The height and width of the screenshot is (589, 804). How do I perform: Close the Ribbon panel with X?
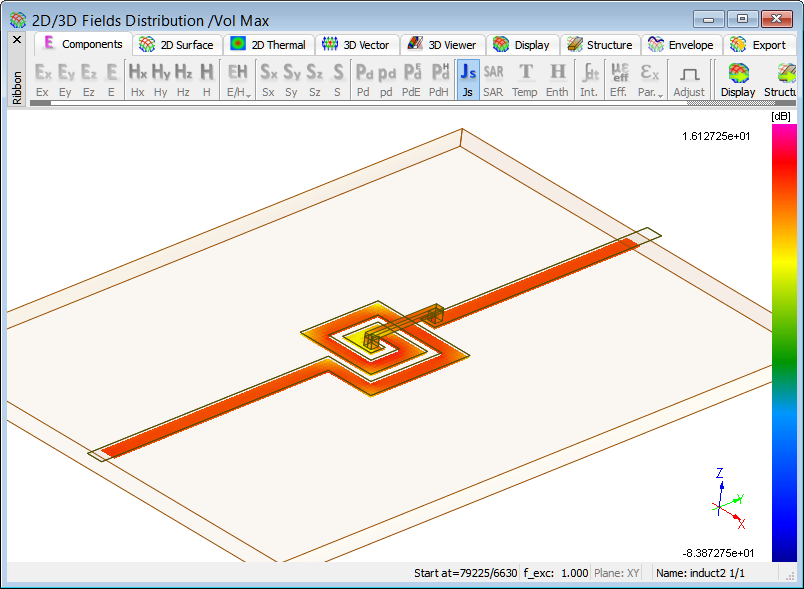pos(17,40)
